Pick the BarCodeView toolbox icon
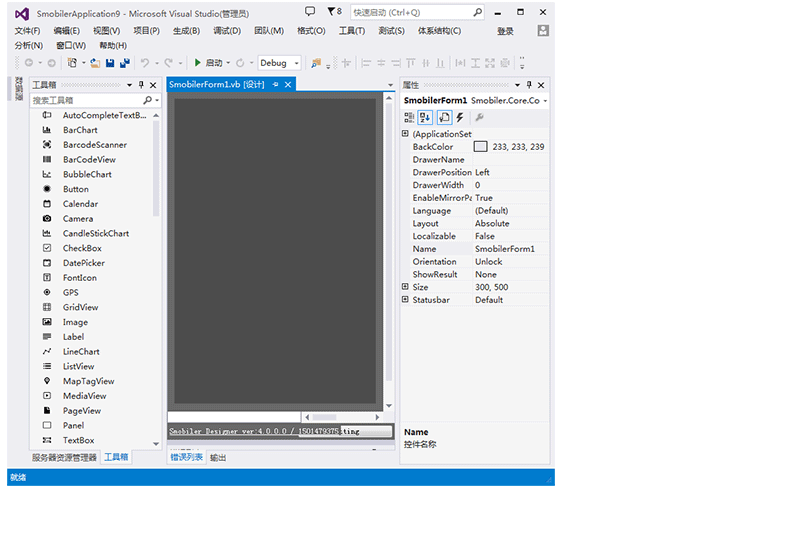 pos(47,159)
